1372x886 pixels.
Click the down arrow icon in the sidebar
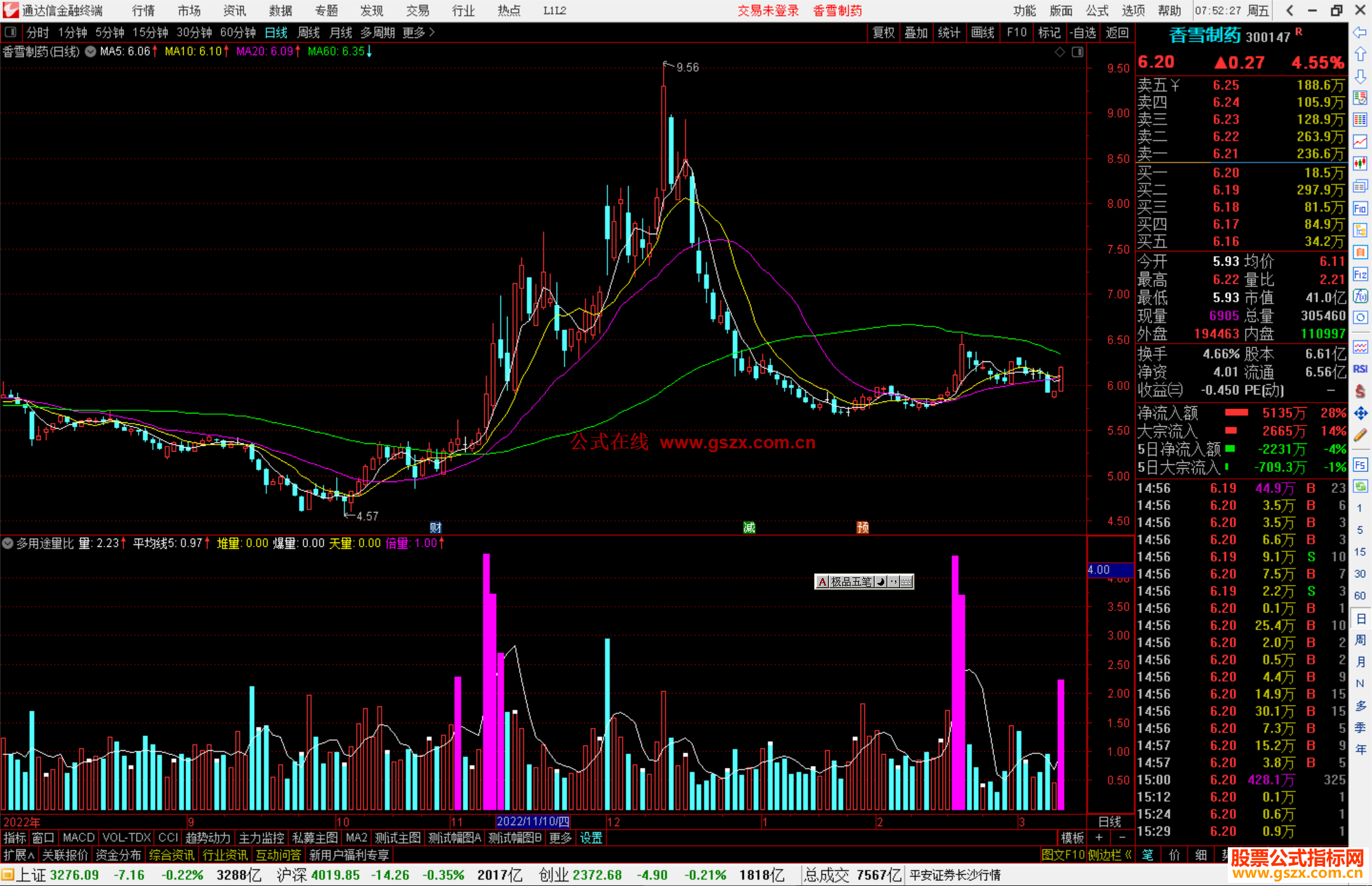[1360, 76]
